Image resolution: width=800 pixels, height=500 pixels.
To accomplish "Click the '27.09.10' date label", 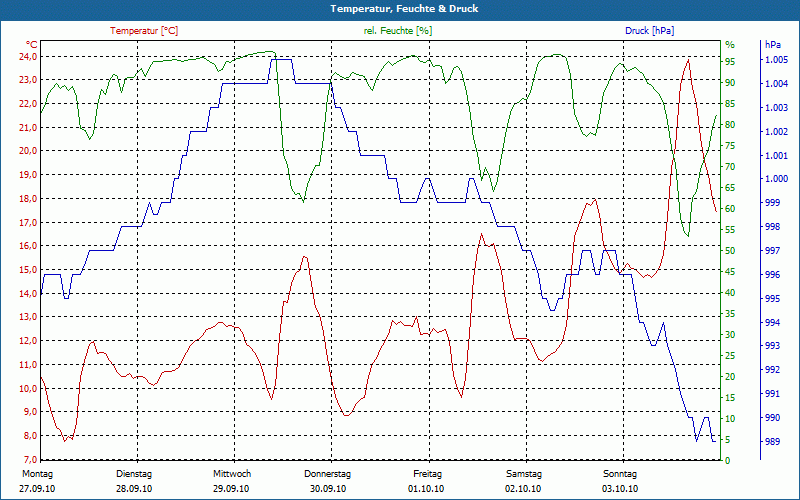I will 38,489.
